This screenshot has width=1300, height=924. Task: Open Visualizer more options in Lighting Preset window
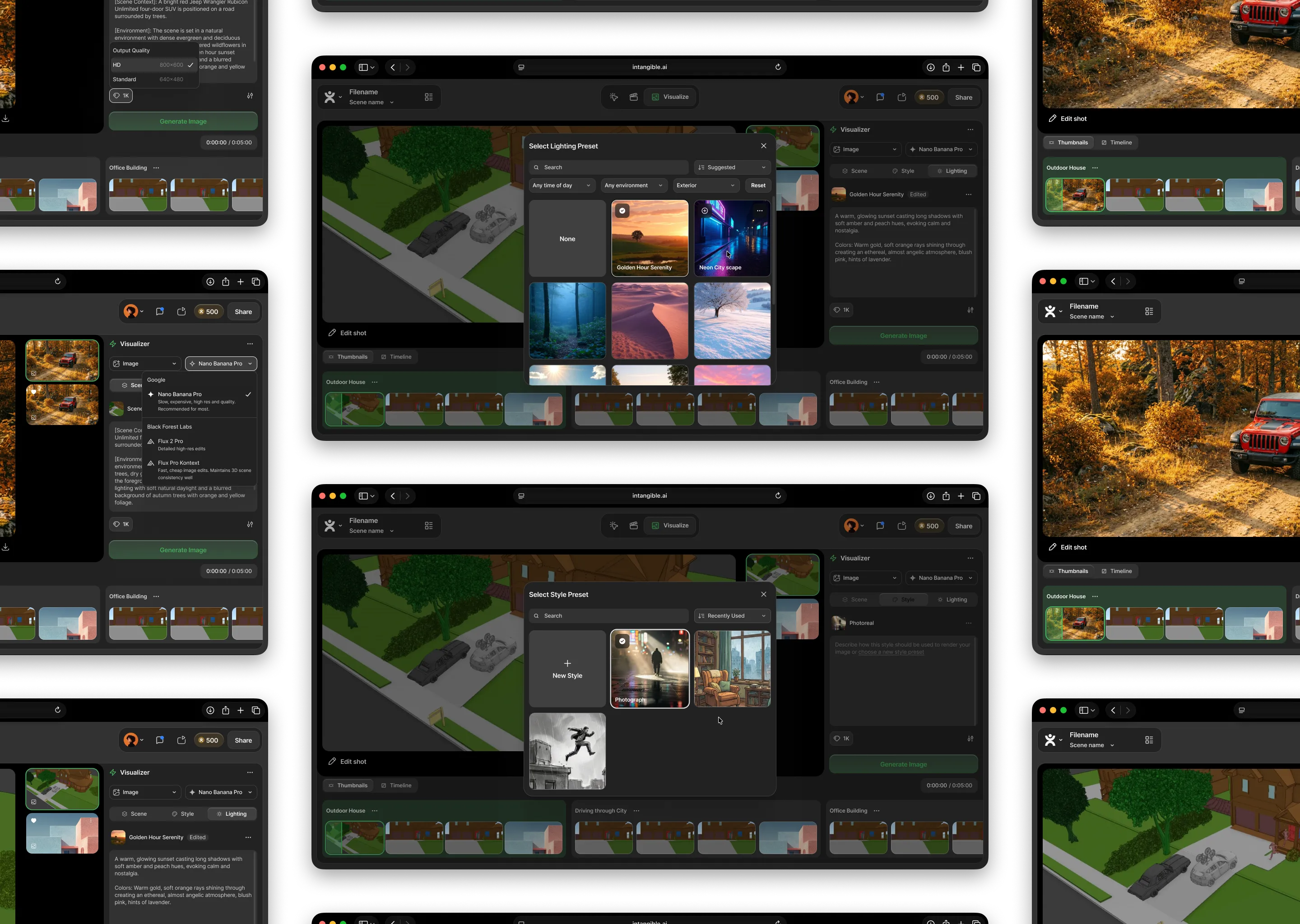(x=970, y=130)
